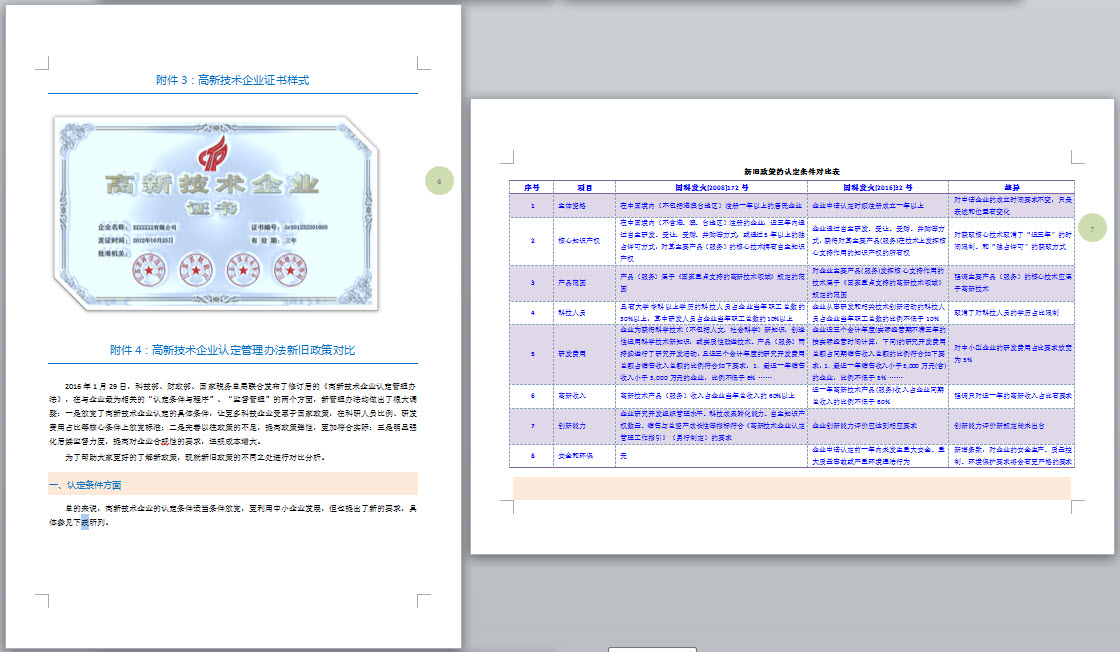Click the empty orange shaded bar below the table
Screen dimensions: 1120x652
click(x=791, y=488)
